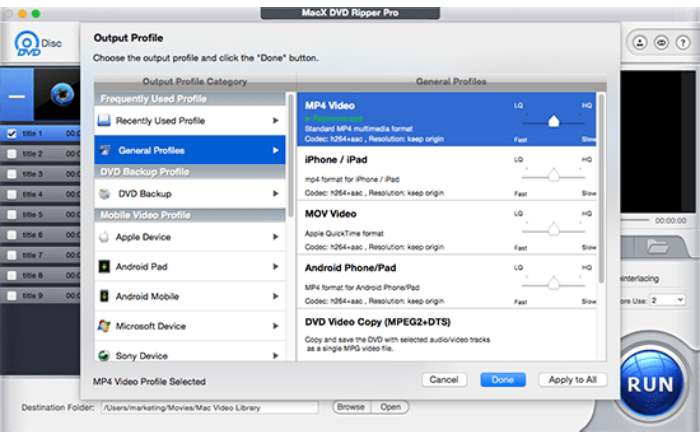Click the Sony Device icon
Image resolution: width=700 pixels, height=440 pixels.
tap(104, 356)
